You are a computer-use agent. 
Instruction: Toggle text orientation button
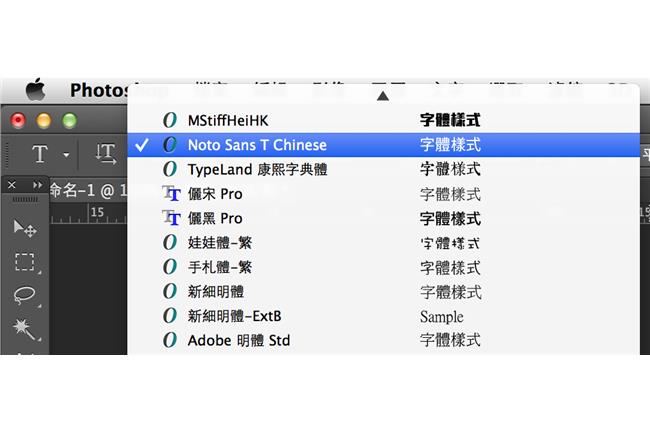(106, 154)
